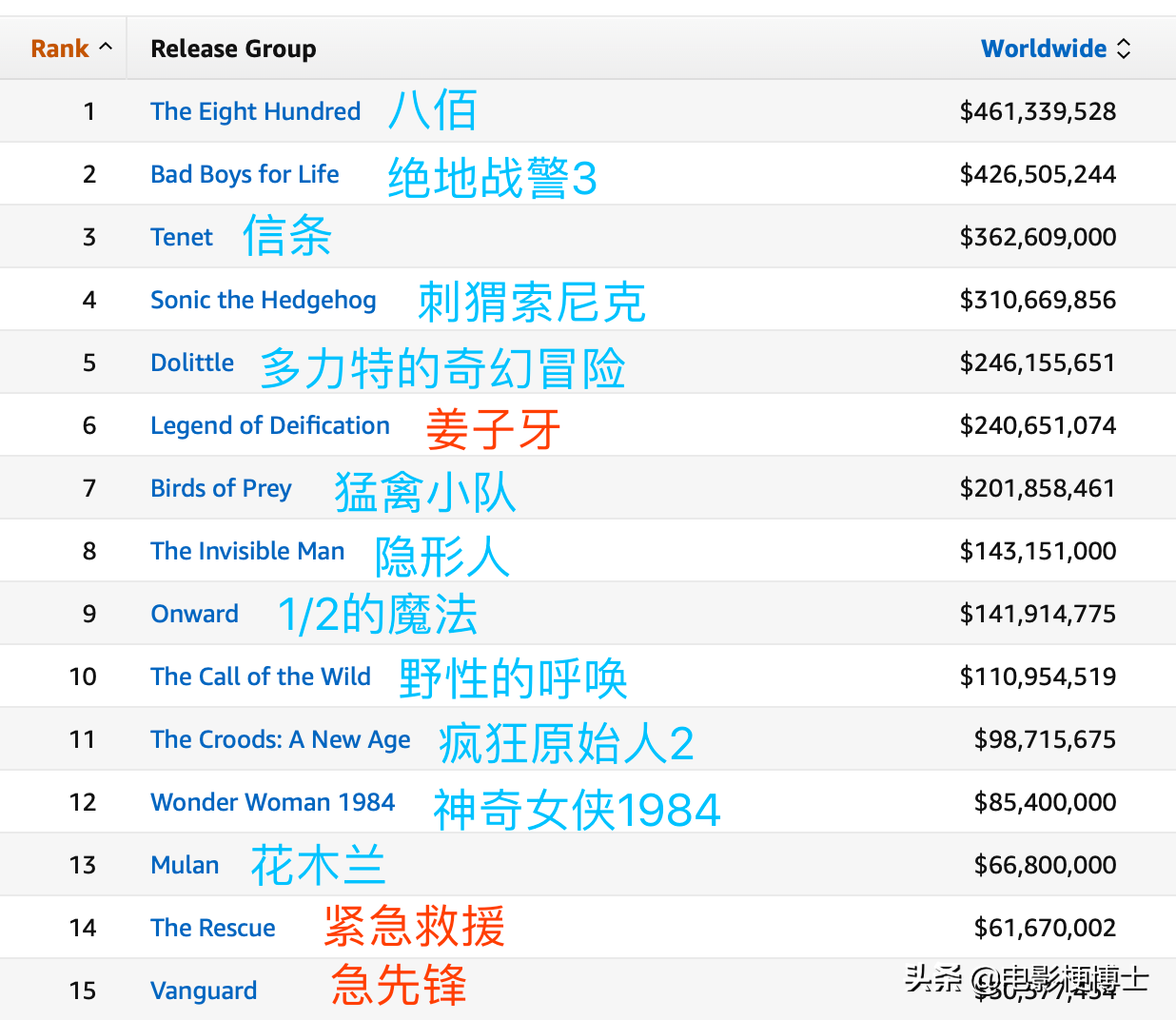Select the $201,858,461 worldwide gross value
1176x1020 pixels.
[x=1038, y=488]
